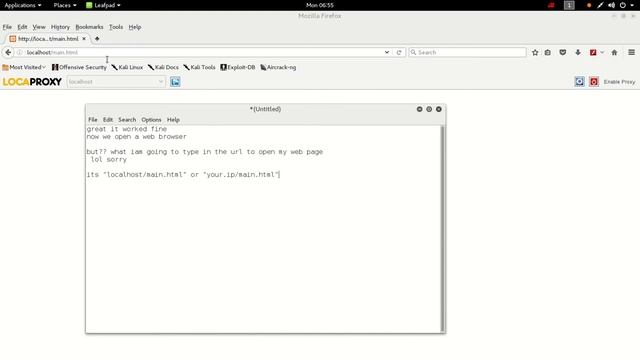Open Firefox hamburger menu
This screenshot has height=360, width=640.
[x=631, y=52]
